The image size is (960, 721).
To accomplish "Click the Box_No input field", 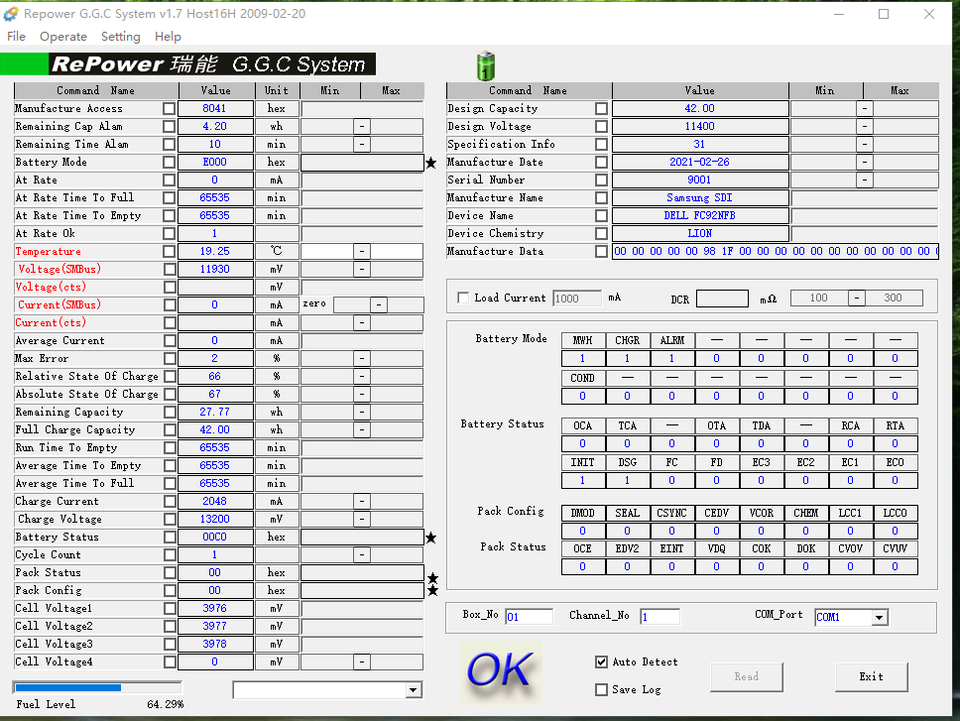I will pyautogui.click(x=528, y=617).
